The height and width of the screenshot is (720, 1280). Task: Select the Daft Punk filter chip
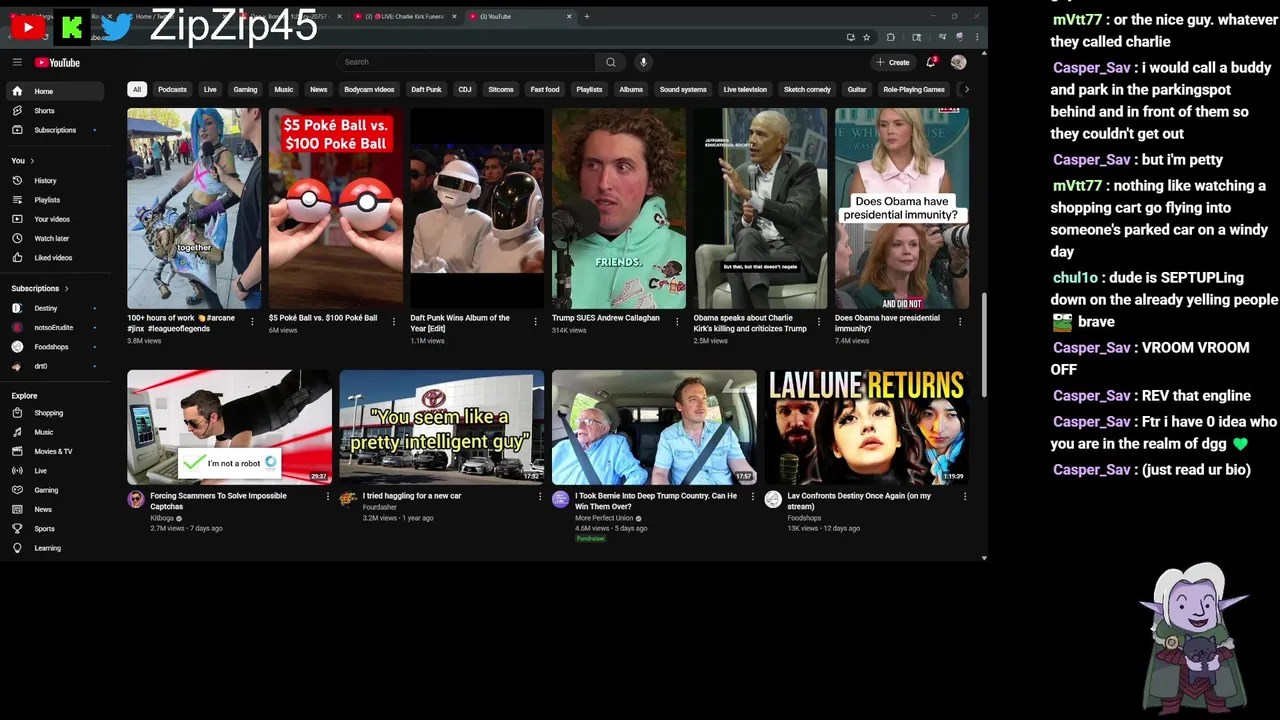426,89
